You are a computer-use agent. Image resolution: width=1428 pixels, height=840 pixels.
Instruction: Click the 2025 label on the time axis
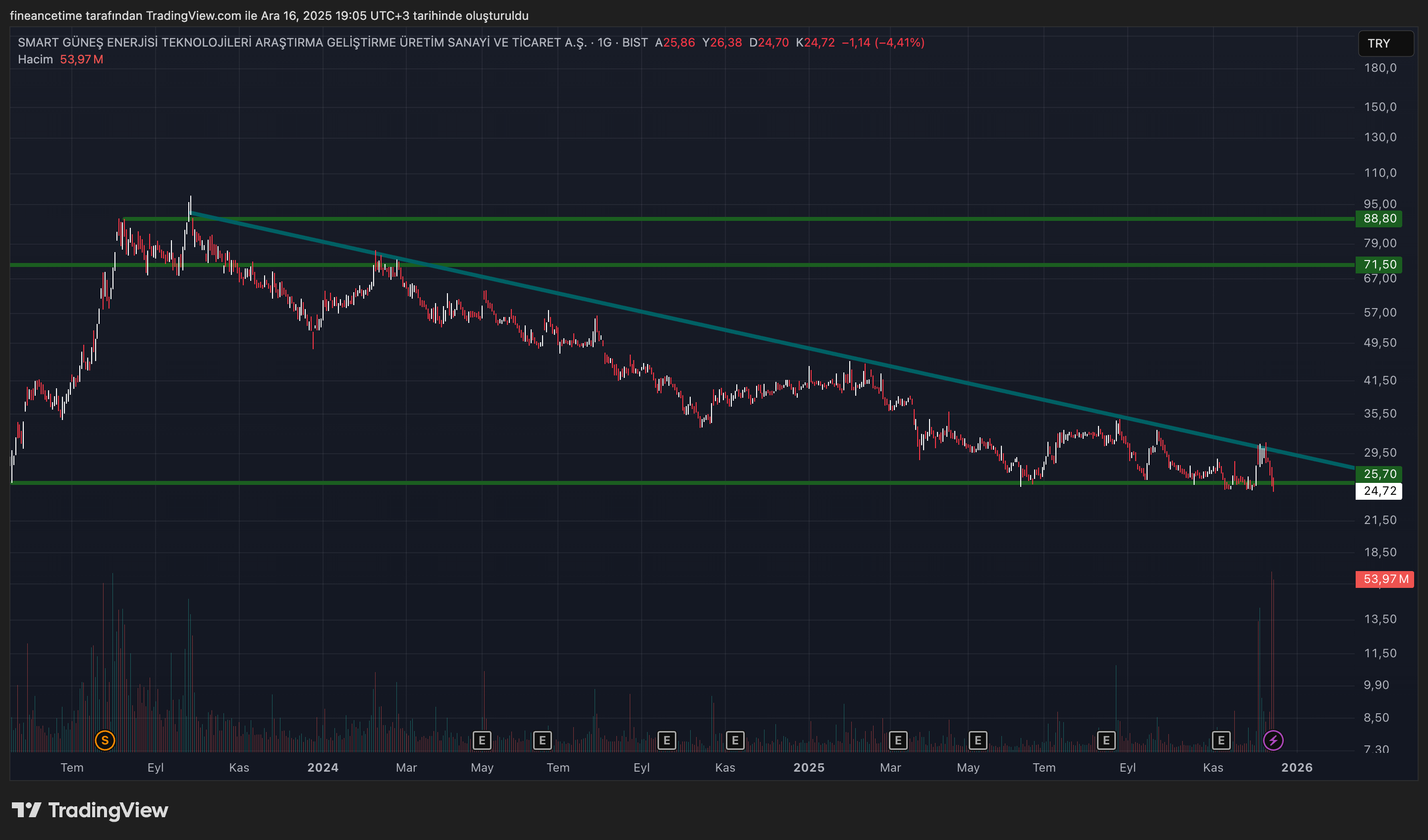coord(809,768)
